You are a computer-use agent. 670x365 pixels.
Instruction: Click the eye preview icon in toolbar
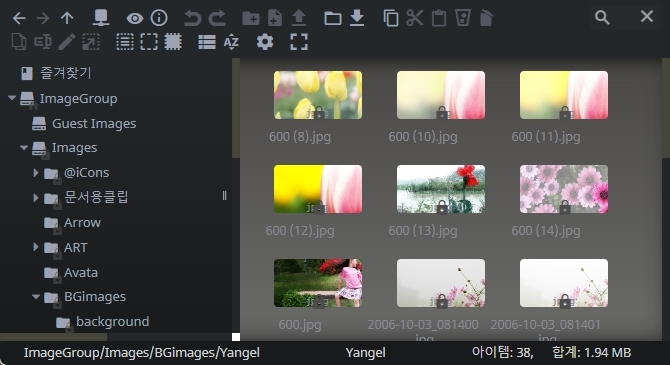click(135, 18)
